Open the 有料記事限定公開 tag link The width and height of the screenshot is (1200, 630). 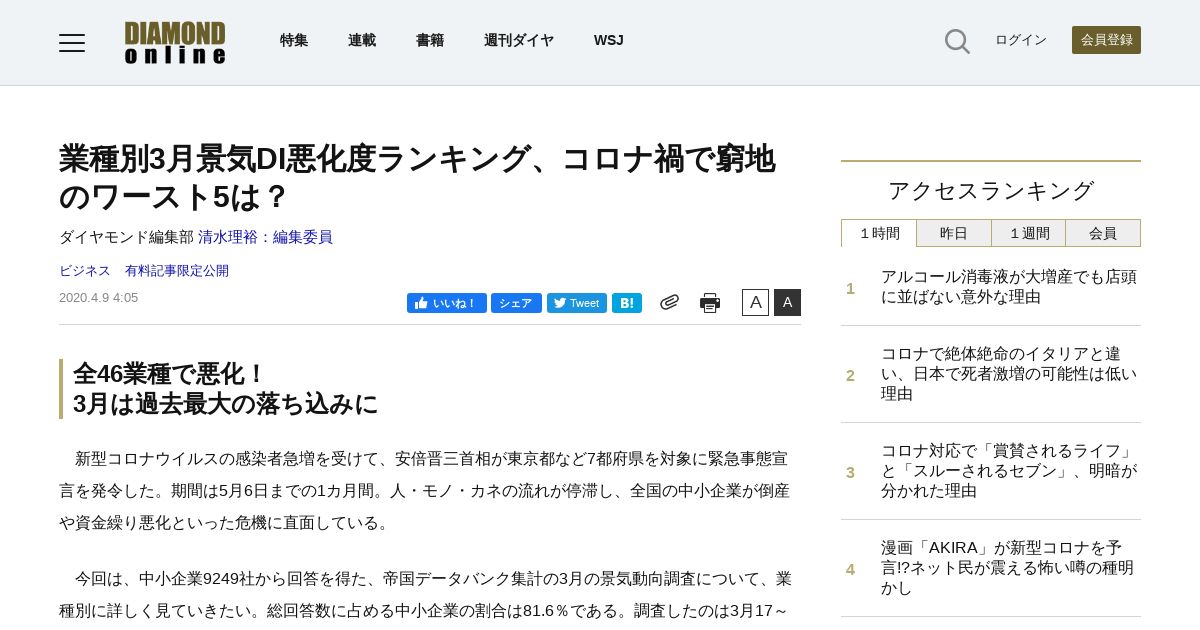click(x=177, y=271)
